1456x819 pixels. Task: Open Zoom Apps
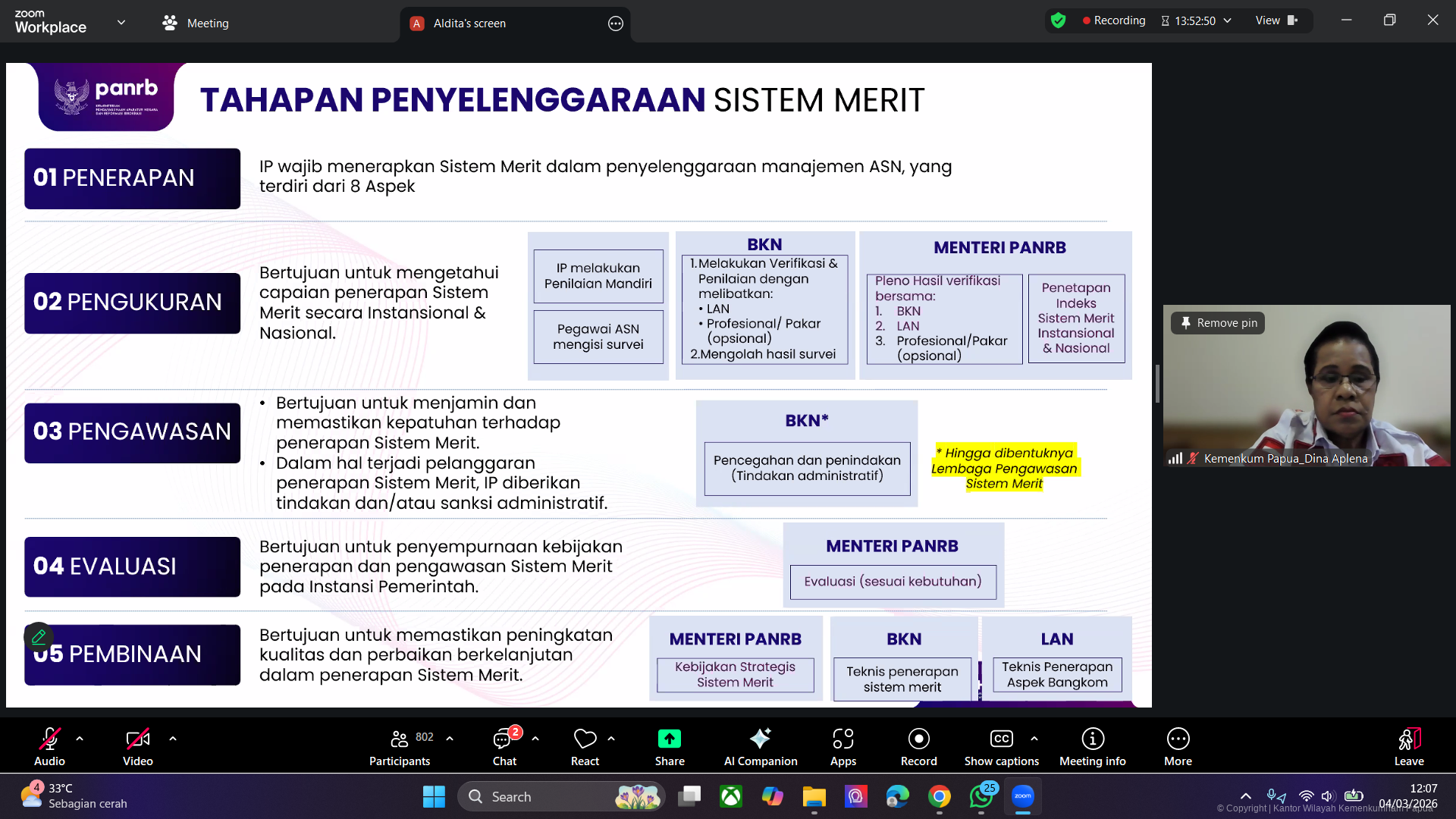(843, 745)
